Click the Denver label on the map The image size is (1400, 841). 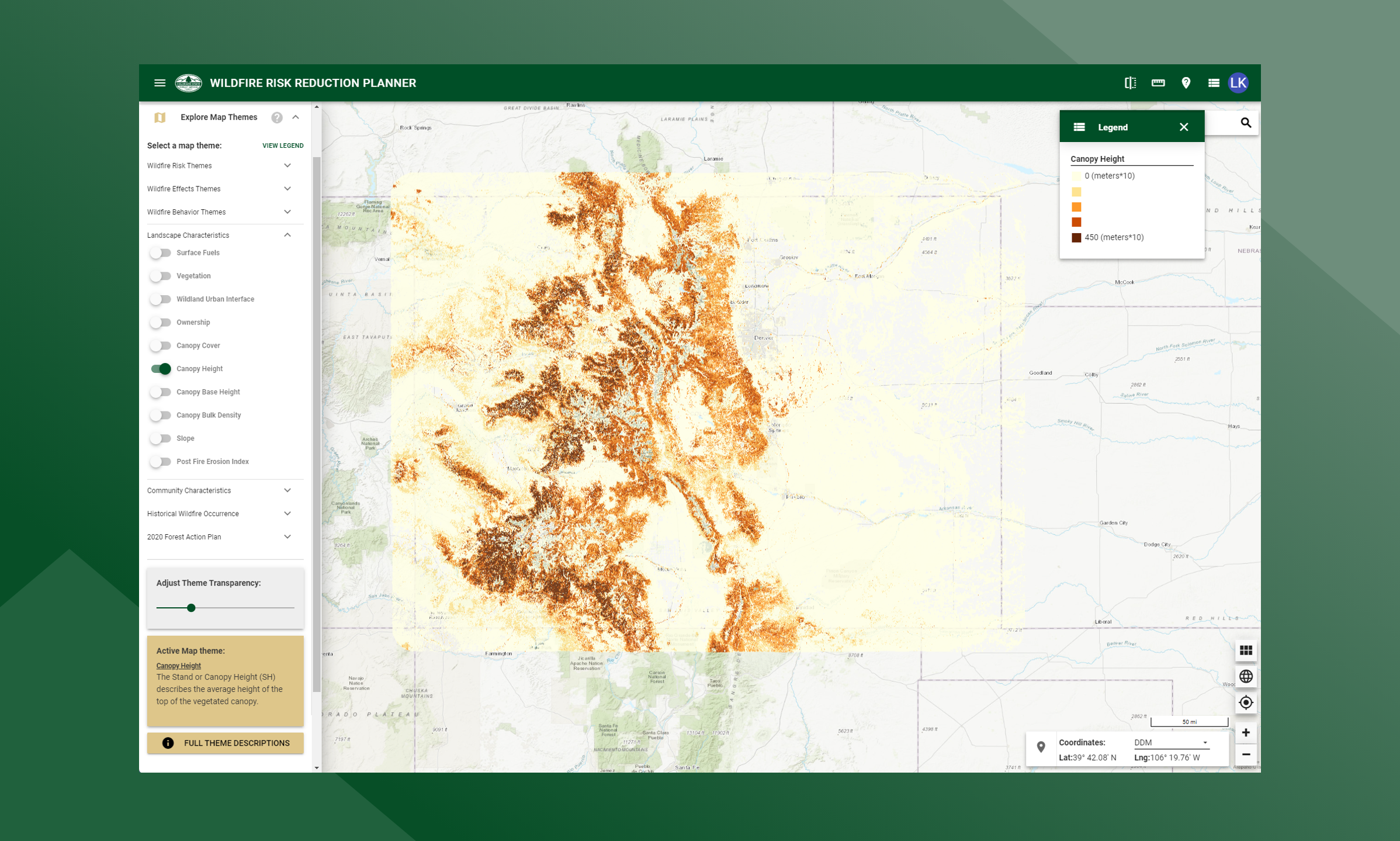point(764,338)
